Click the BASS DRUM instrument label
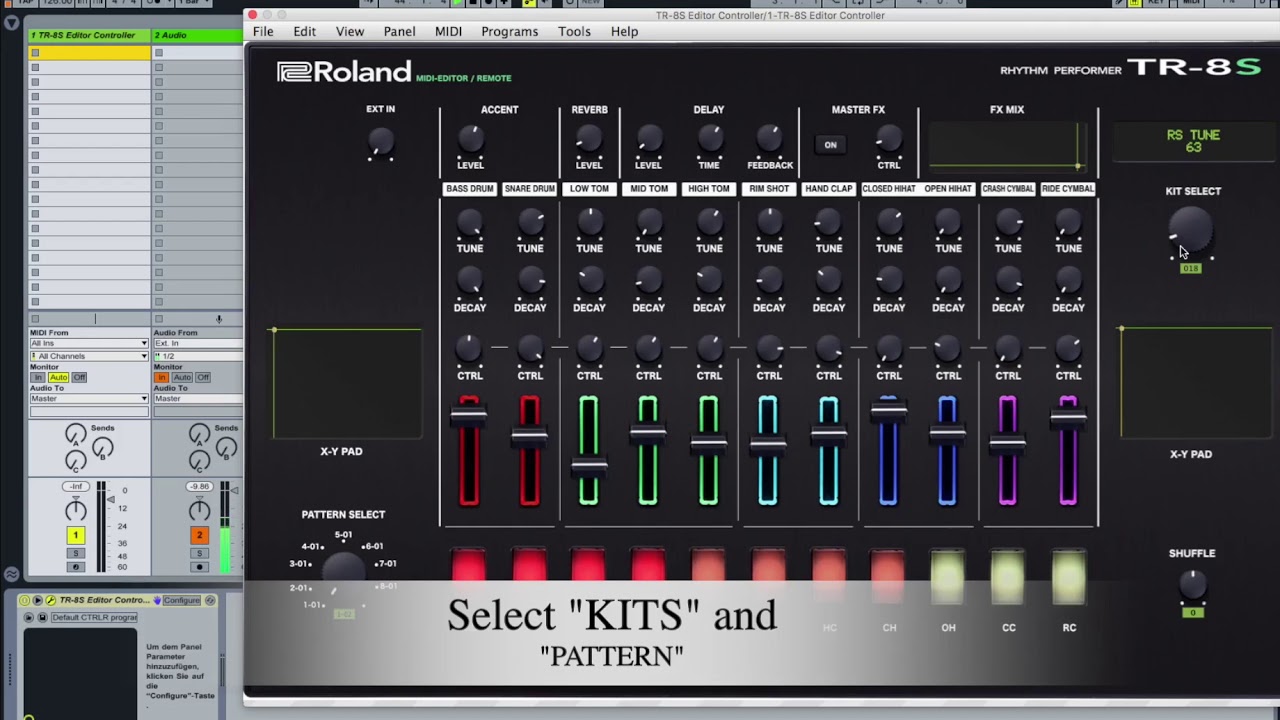 pyautogui.click(x=470, y=189)
